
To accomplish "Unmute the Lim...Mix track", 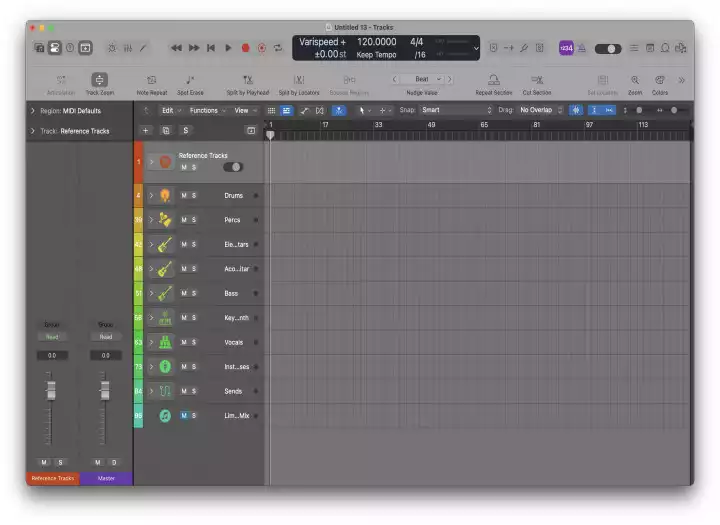I will tap(184, 416).
